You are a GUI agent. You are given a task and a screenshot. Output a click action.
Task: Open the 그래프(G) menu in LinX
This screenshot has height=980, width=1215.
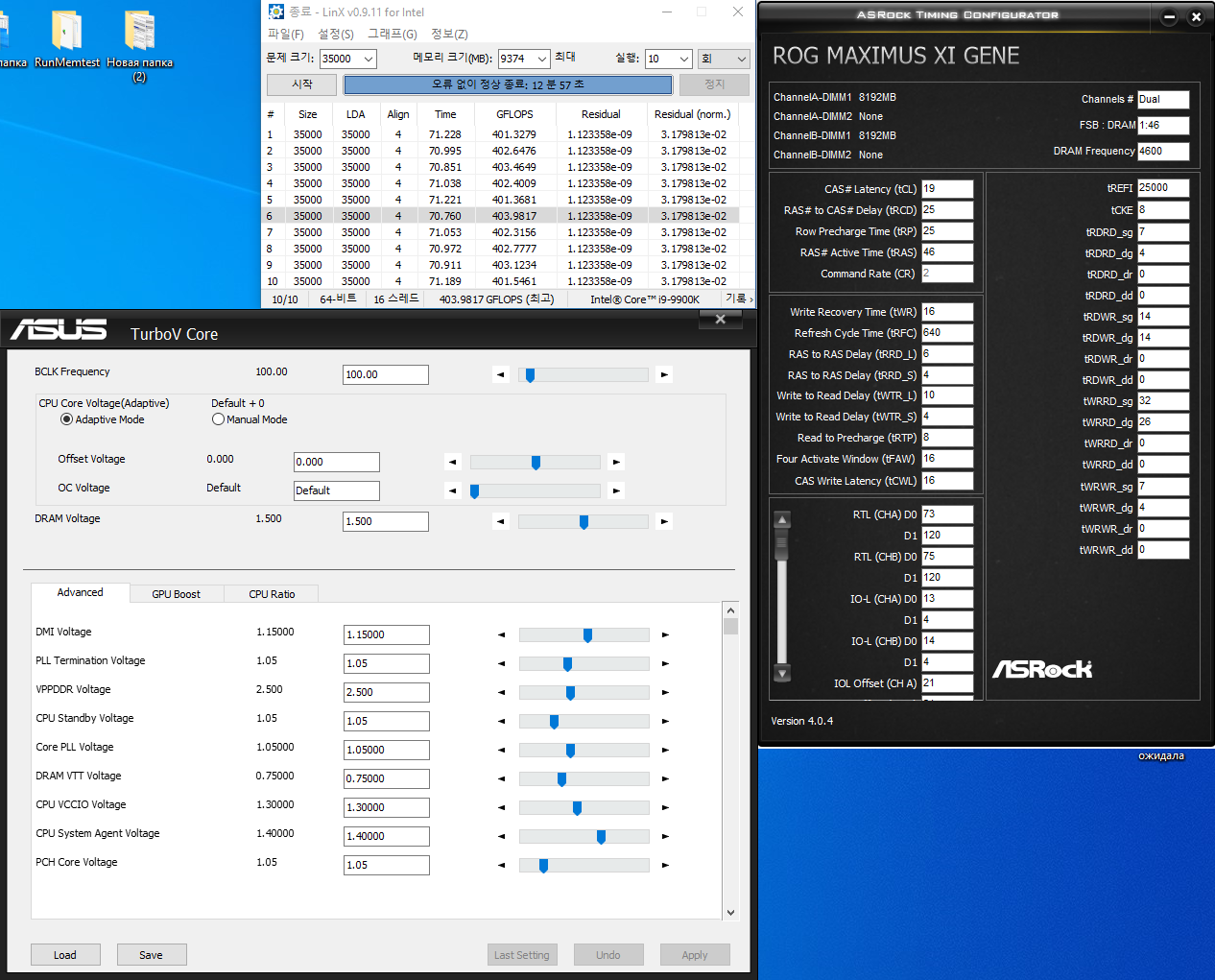pos(393,34)
